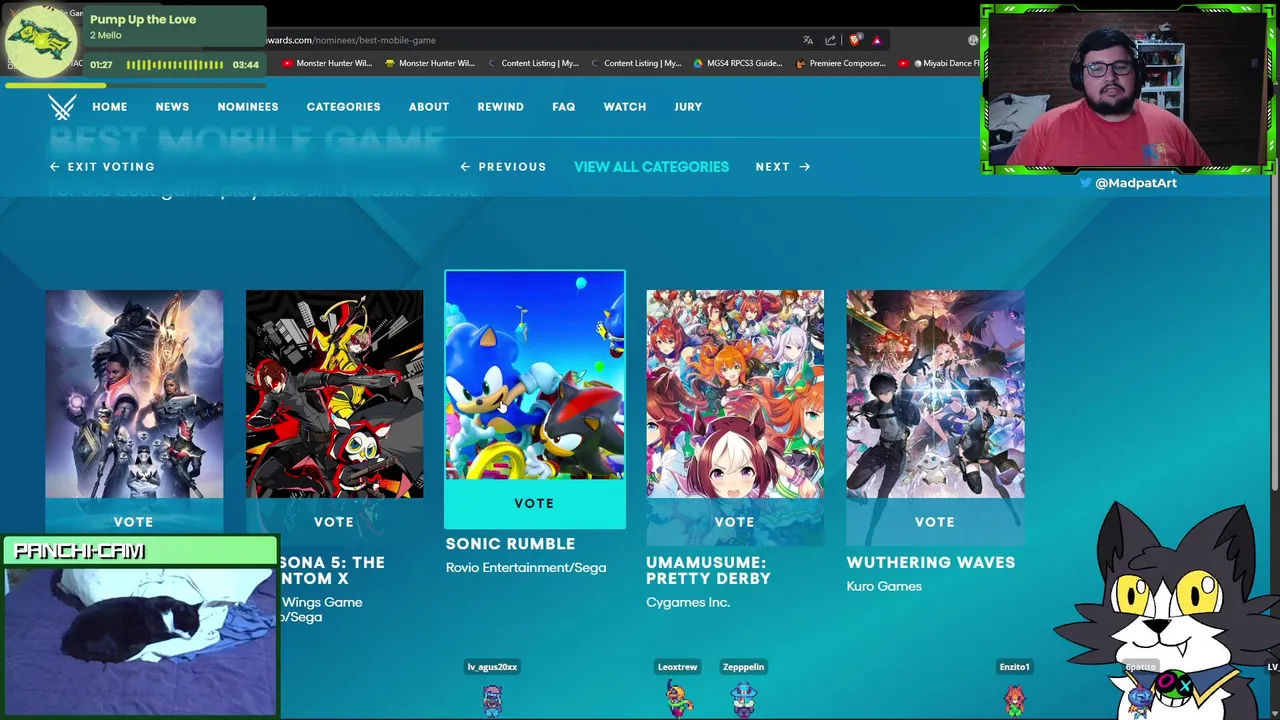
Task: Open first Monster Hunter Wilds YouTube bookmark
Action: pyautogui.click(x=327, y=63)
